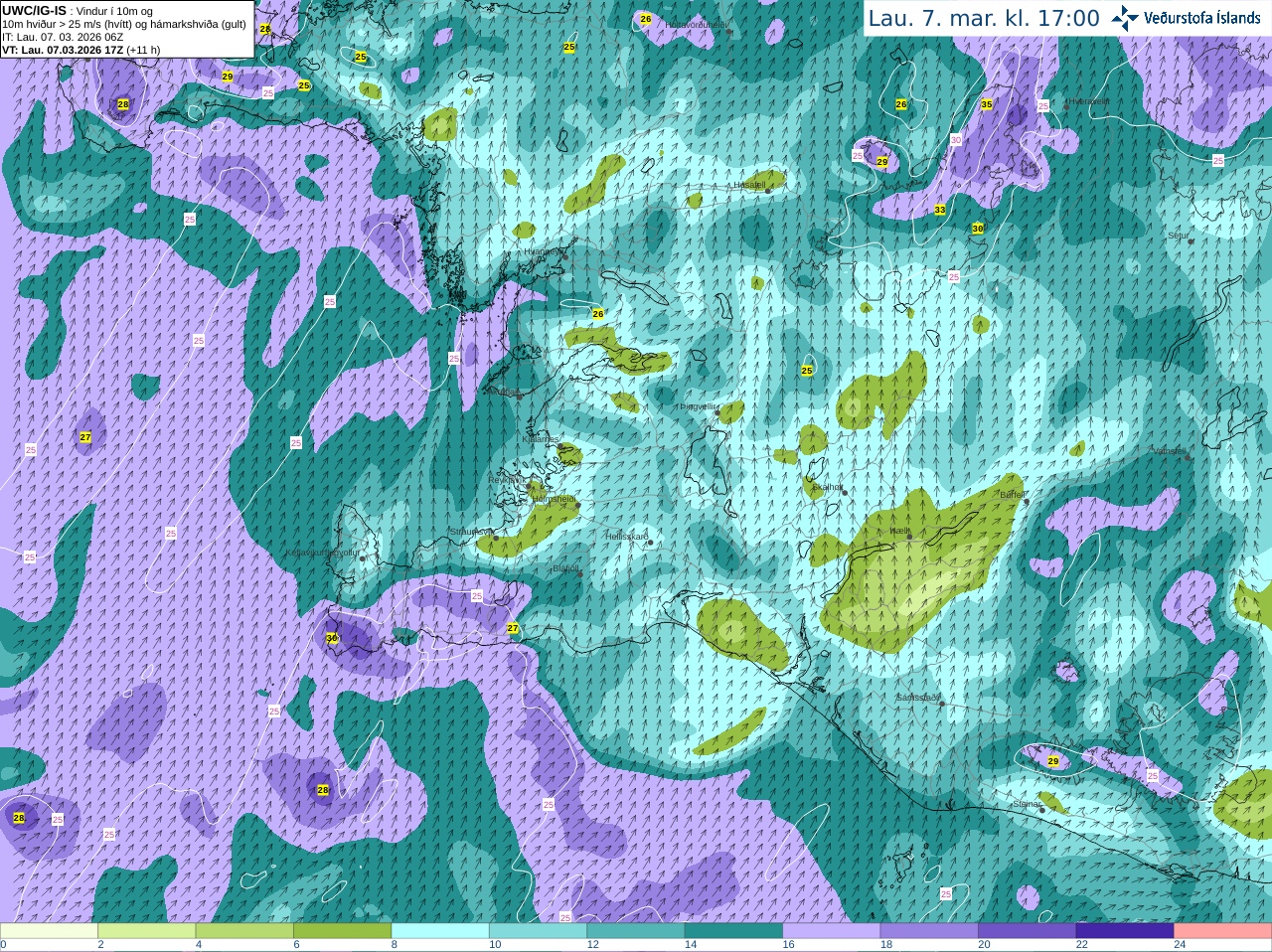This screenshot has height=952, width=1272.
Task: Click the Keflavíkurflugvöllur station label
Action: [x=323, y=553]
